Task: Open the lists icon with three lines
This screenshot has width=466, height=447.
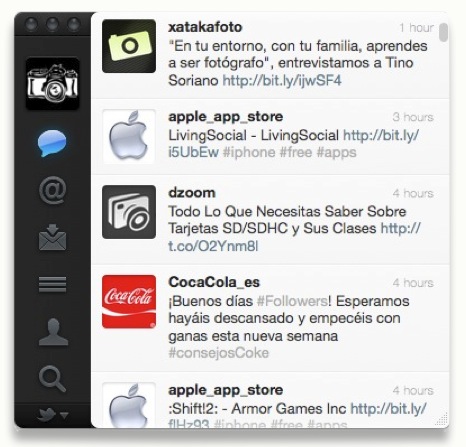Action: [52, 284]
